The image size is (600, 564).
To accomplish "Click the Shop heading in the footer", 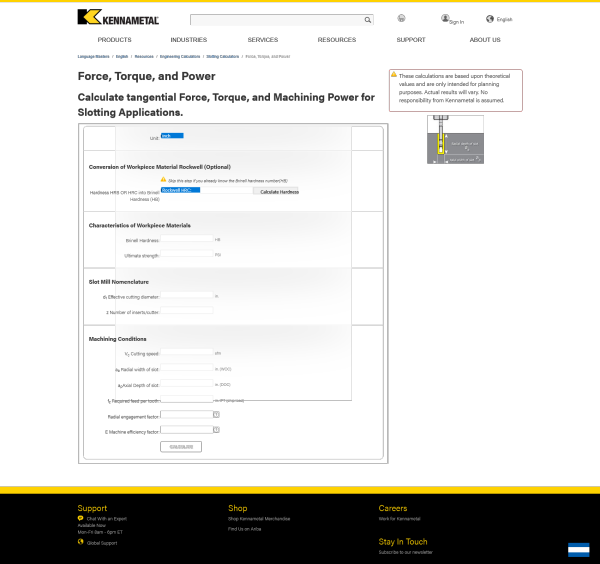I will click(238, 508).
